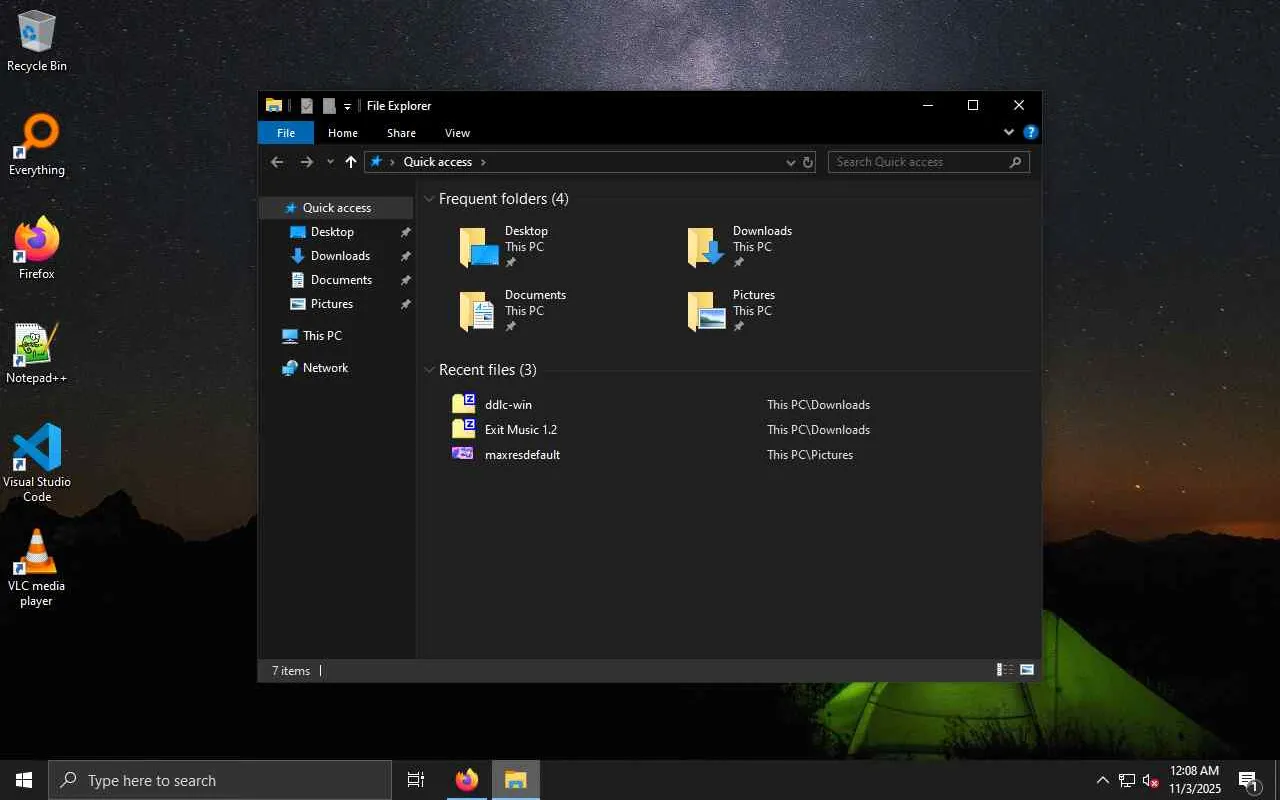Viewport: 1280px width, 800px height.
Task: Open the File Explorer Help icon
Action: tap(1031, 132)
